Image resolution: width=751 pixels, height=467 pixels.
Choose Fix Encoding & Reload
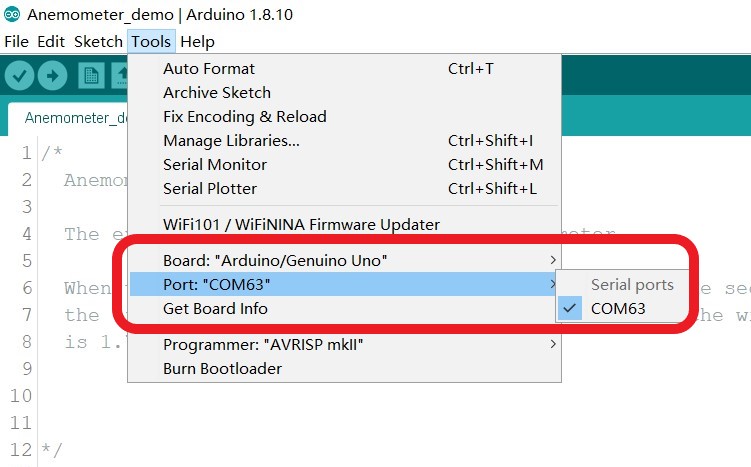(x=344, y=116)
